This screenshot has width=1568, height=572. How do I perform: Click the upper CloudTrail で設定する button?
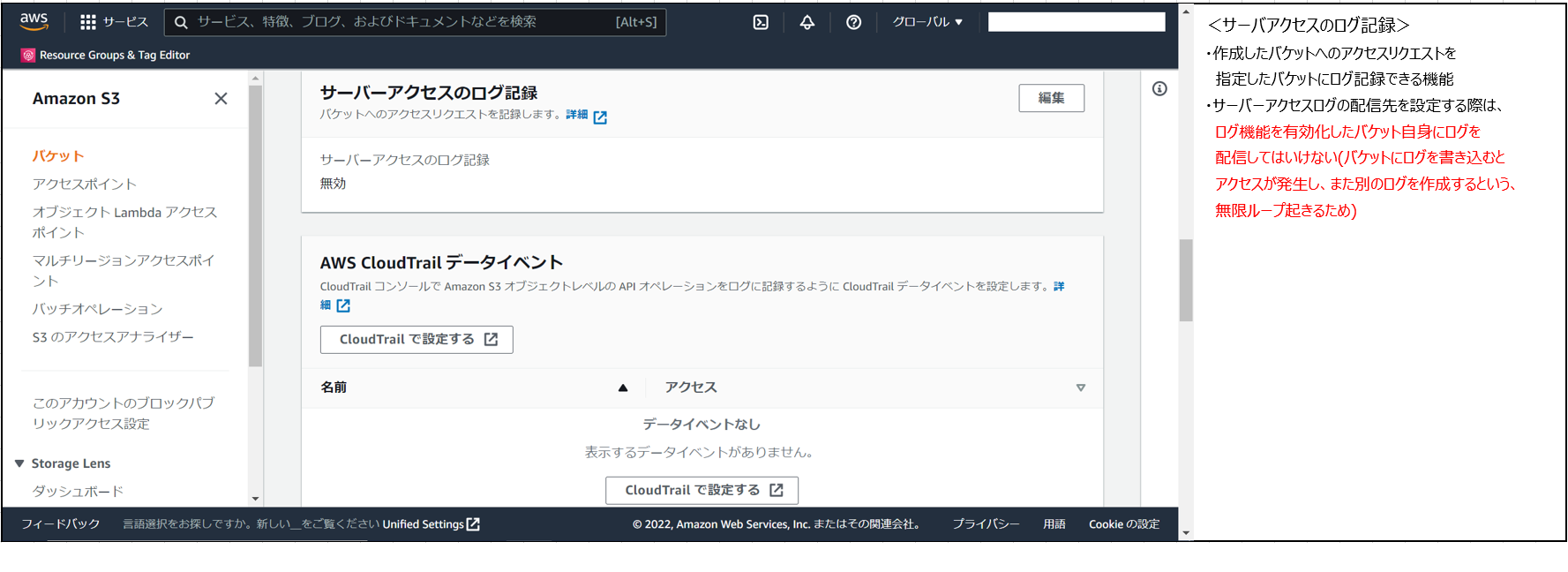click(416, 340)
